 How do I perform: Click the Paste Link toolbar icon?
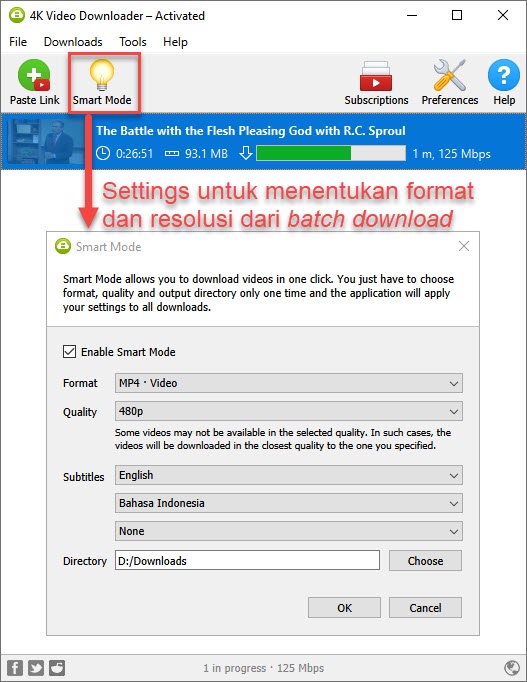point(34,75)
